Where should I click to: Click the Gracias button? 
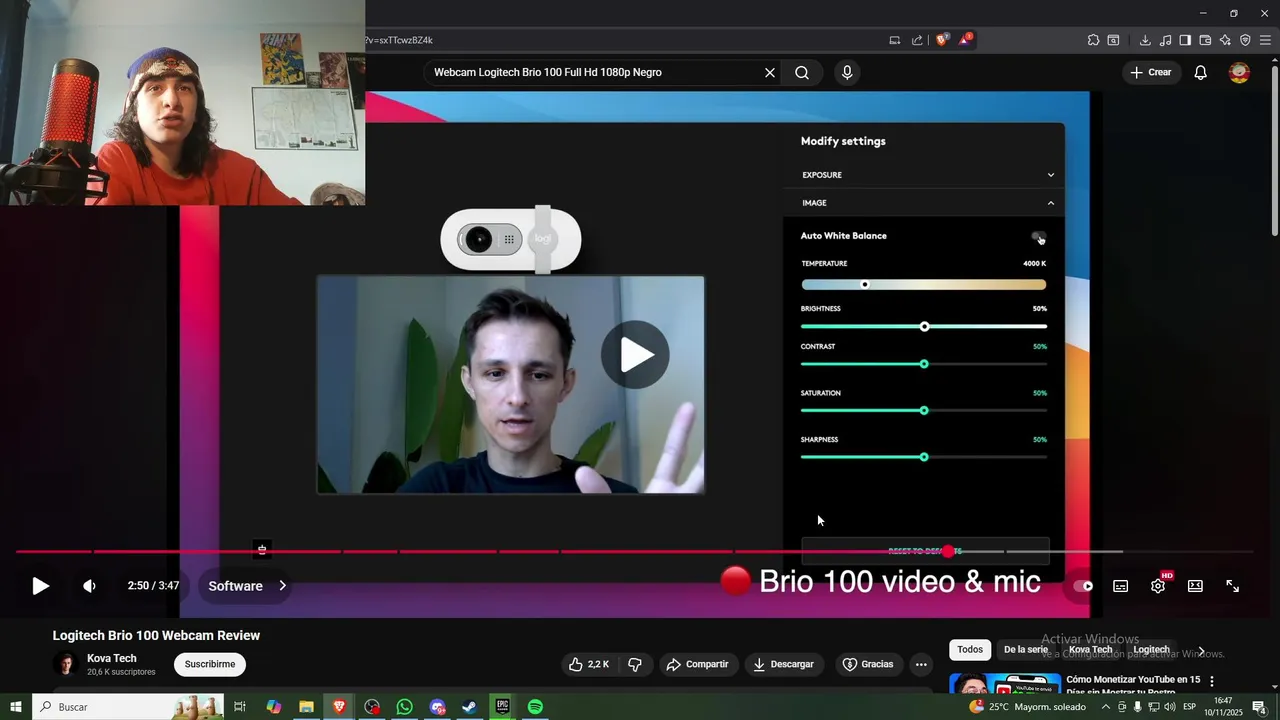(x=868, y=664)
